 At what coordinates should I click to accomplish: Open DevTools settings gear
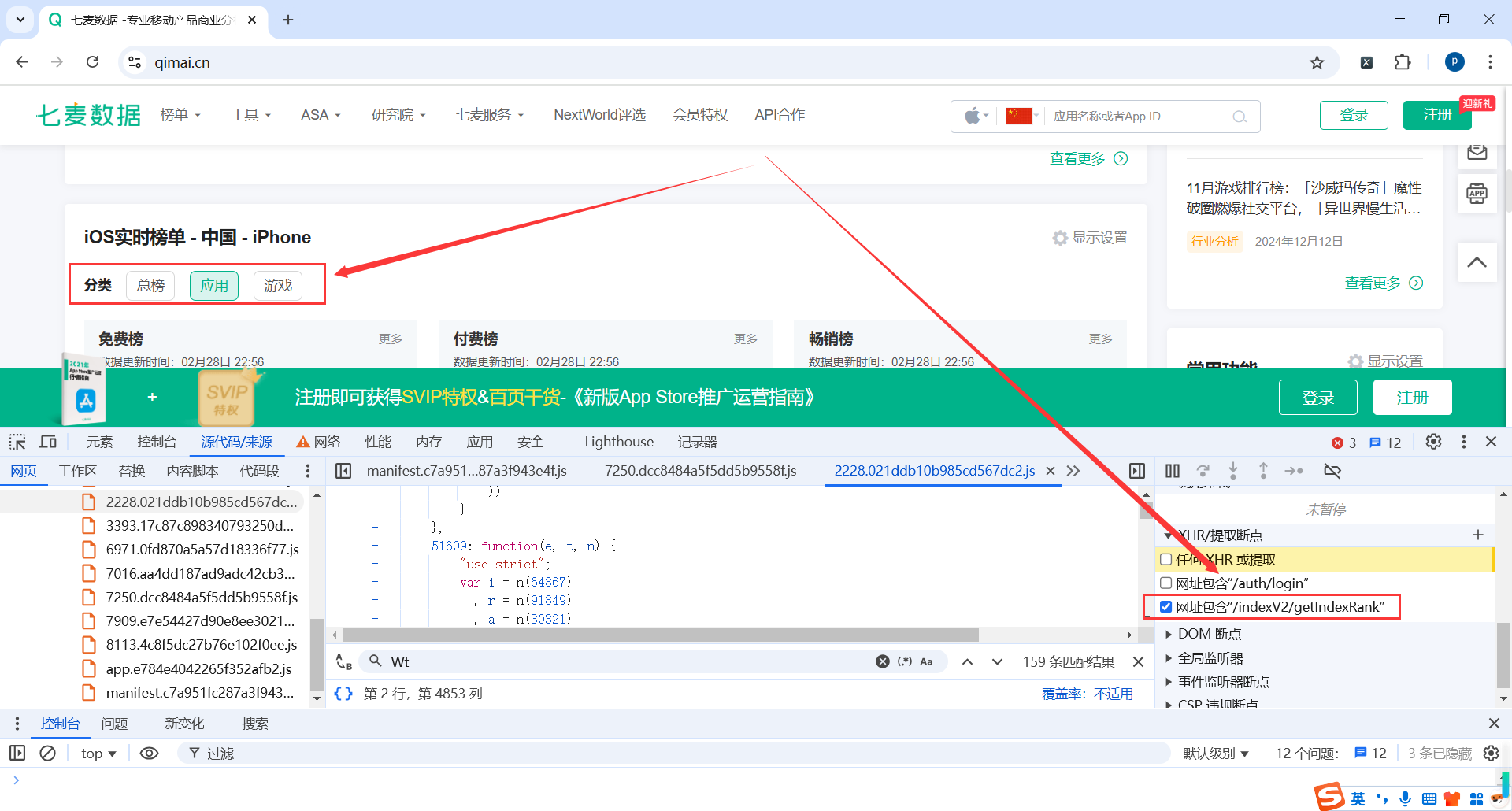(x=1433, y=442)
